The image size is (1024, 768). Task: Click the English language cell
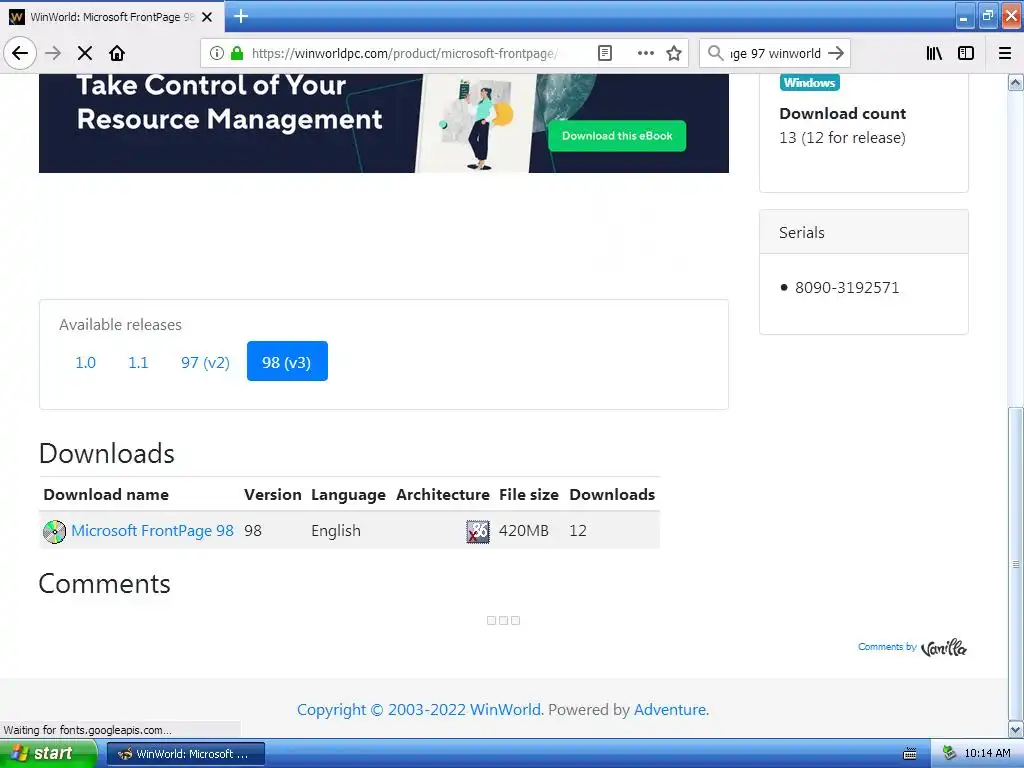(x=336, y=530)
